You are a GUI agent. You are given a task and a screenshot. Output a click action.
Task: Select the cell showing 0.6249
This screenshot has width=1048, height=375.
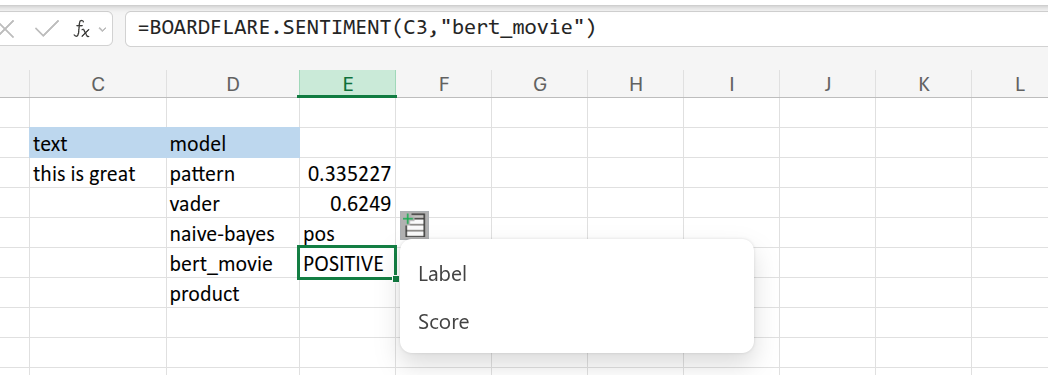348,203
